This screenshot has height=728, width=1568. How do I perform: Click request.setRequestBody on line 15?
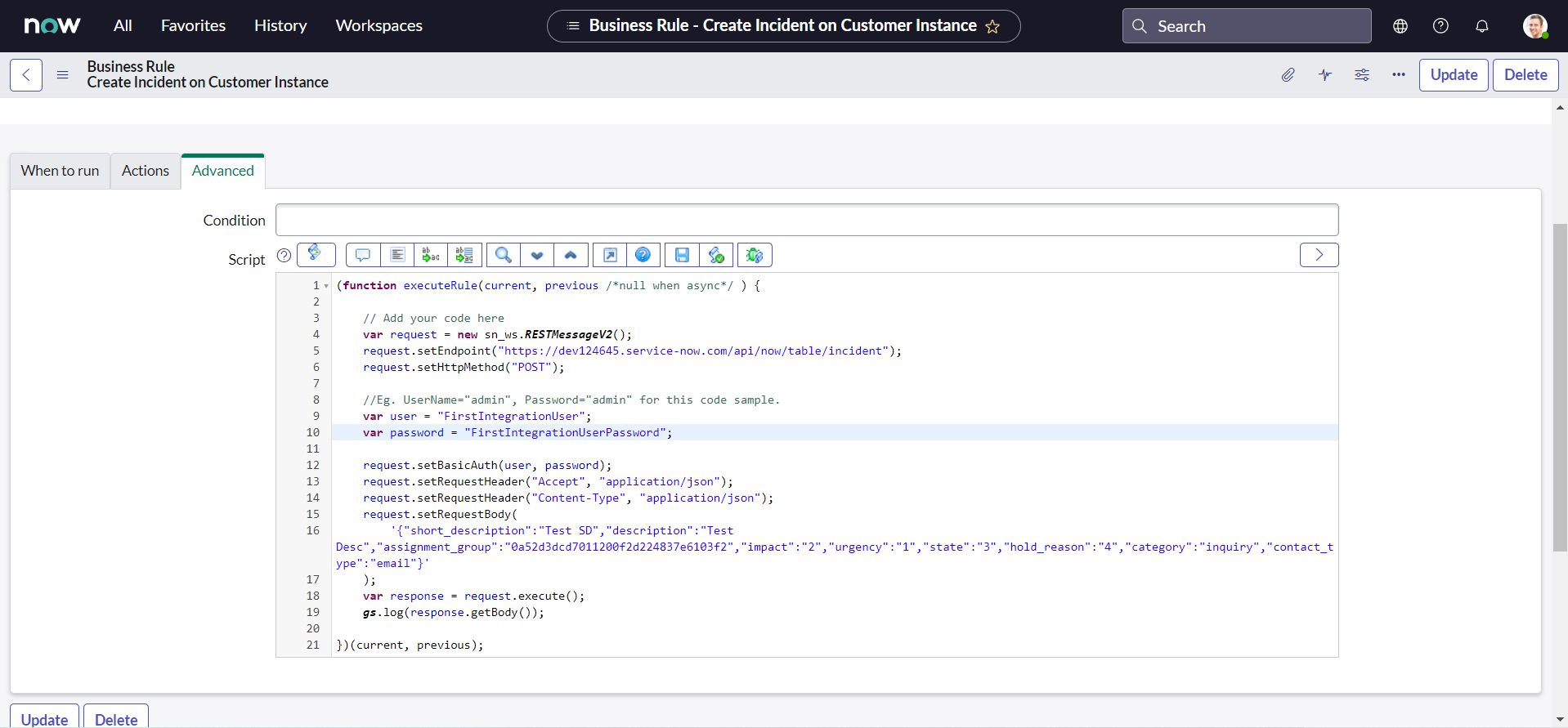point(437,515)
